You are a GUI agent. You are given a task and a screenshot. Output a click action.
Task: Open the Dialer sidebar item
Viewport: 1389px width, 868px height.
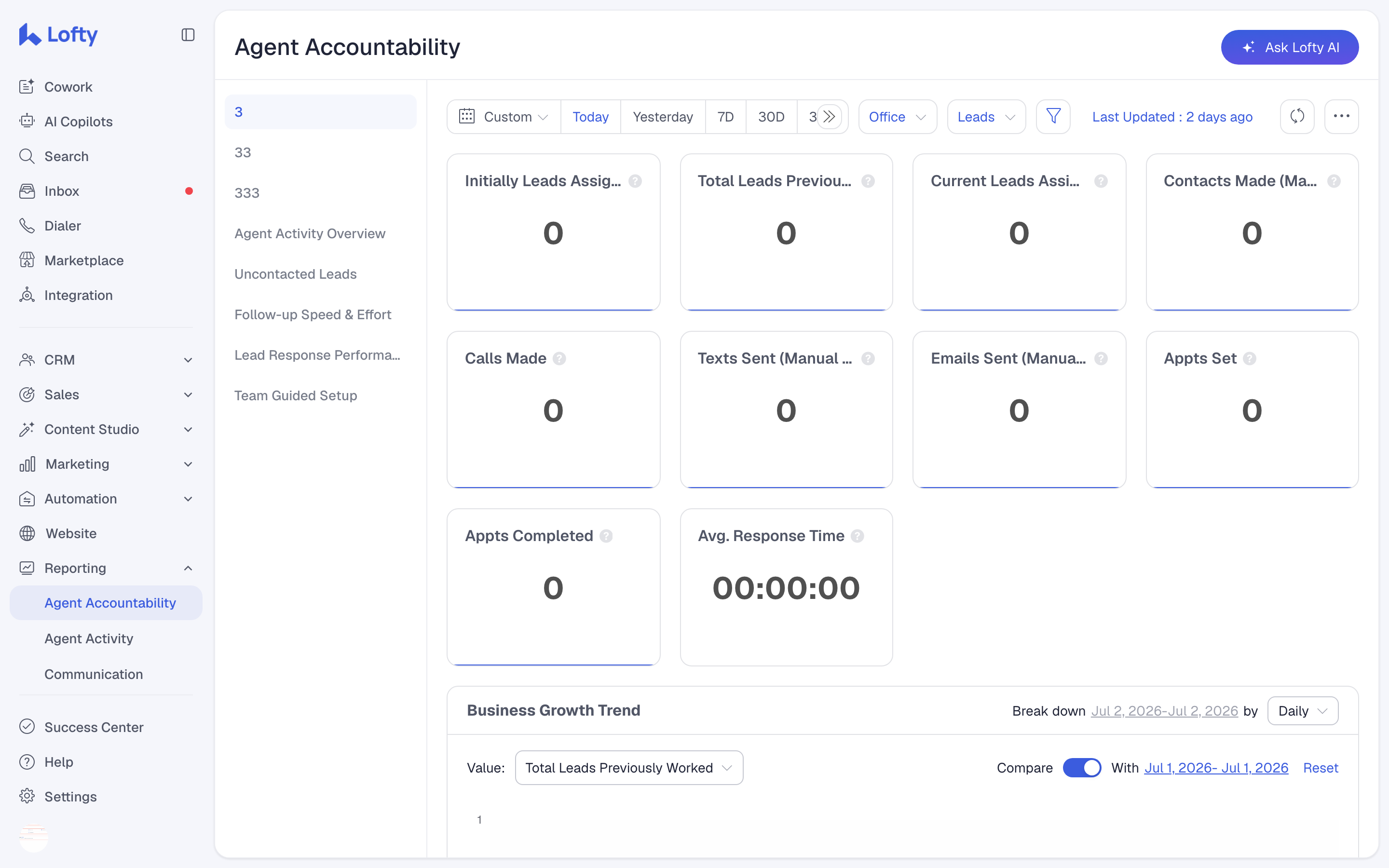pos(106,226)
